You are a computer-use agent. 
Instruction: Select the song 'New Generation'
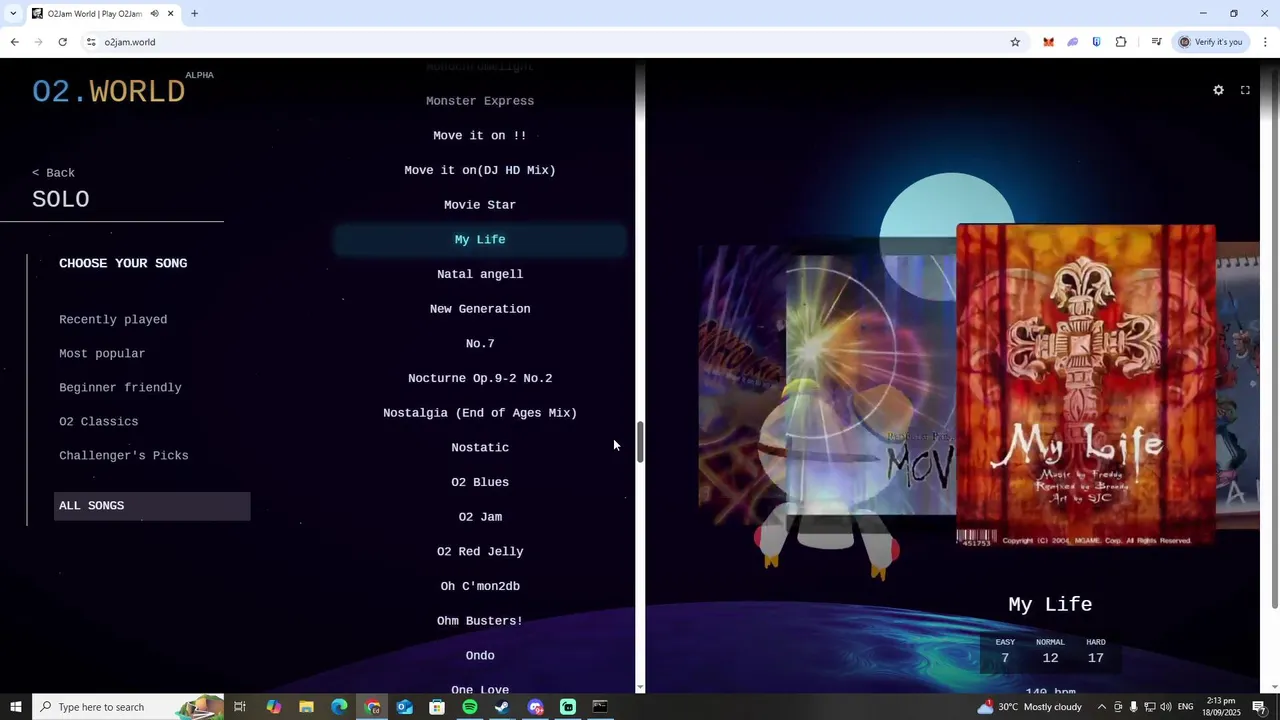click(x=480, y=309)
